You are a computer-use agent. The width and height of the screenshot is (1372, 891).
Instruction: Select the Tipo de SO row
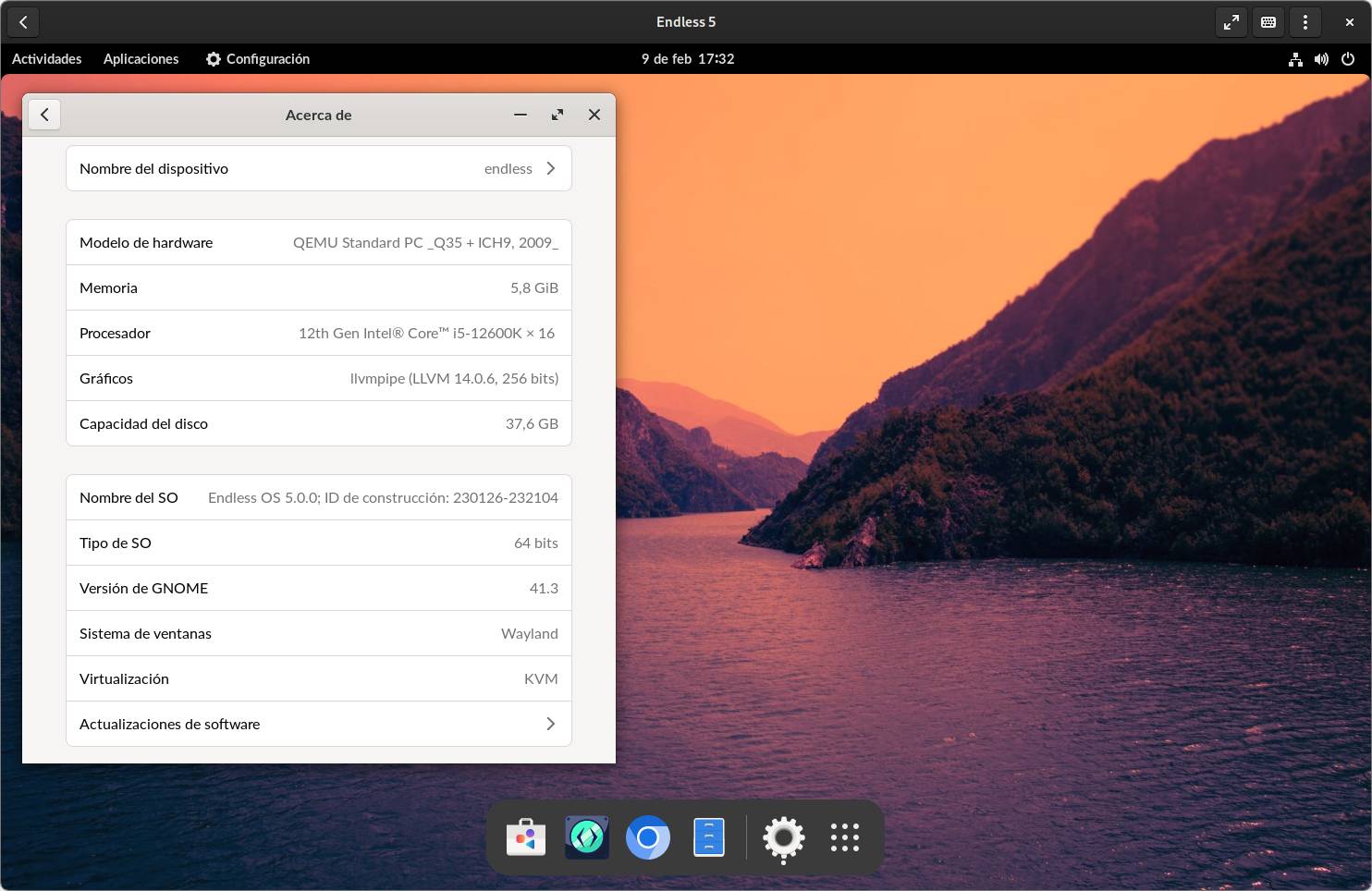tap(319, 543)
